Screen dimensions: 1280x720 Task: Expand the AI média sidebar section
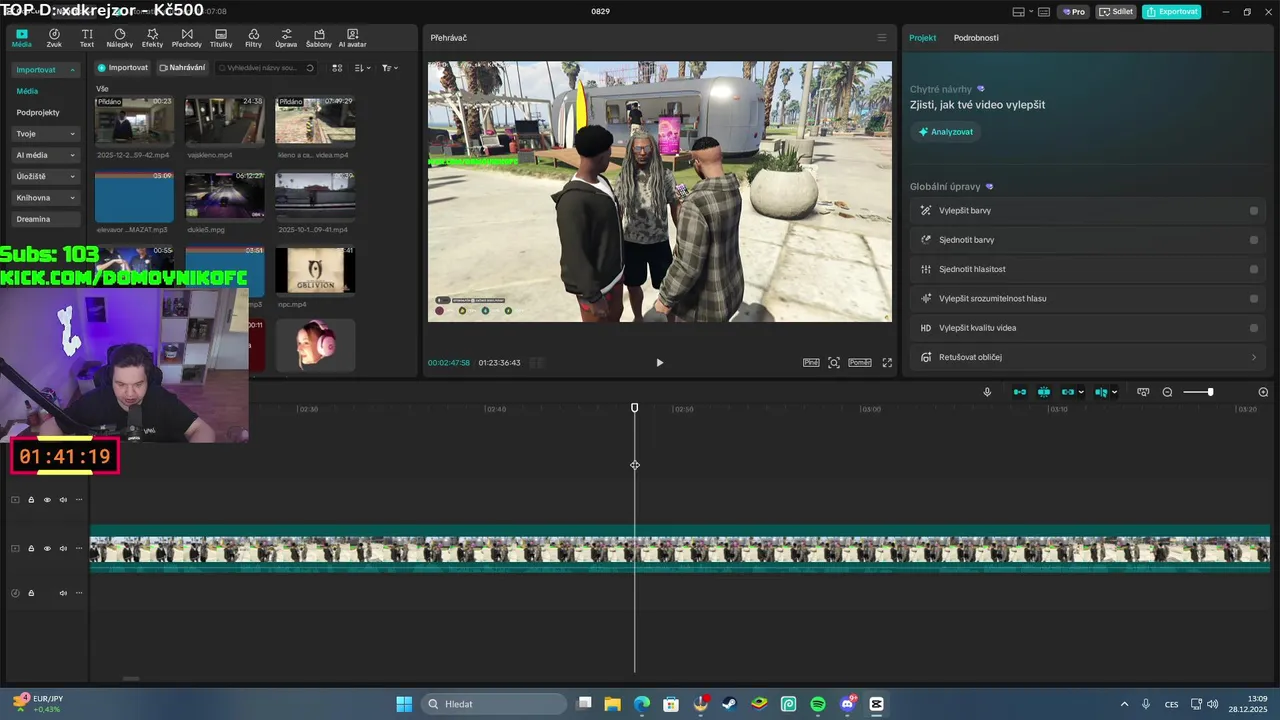pos(72,155)
